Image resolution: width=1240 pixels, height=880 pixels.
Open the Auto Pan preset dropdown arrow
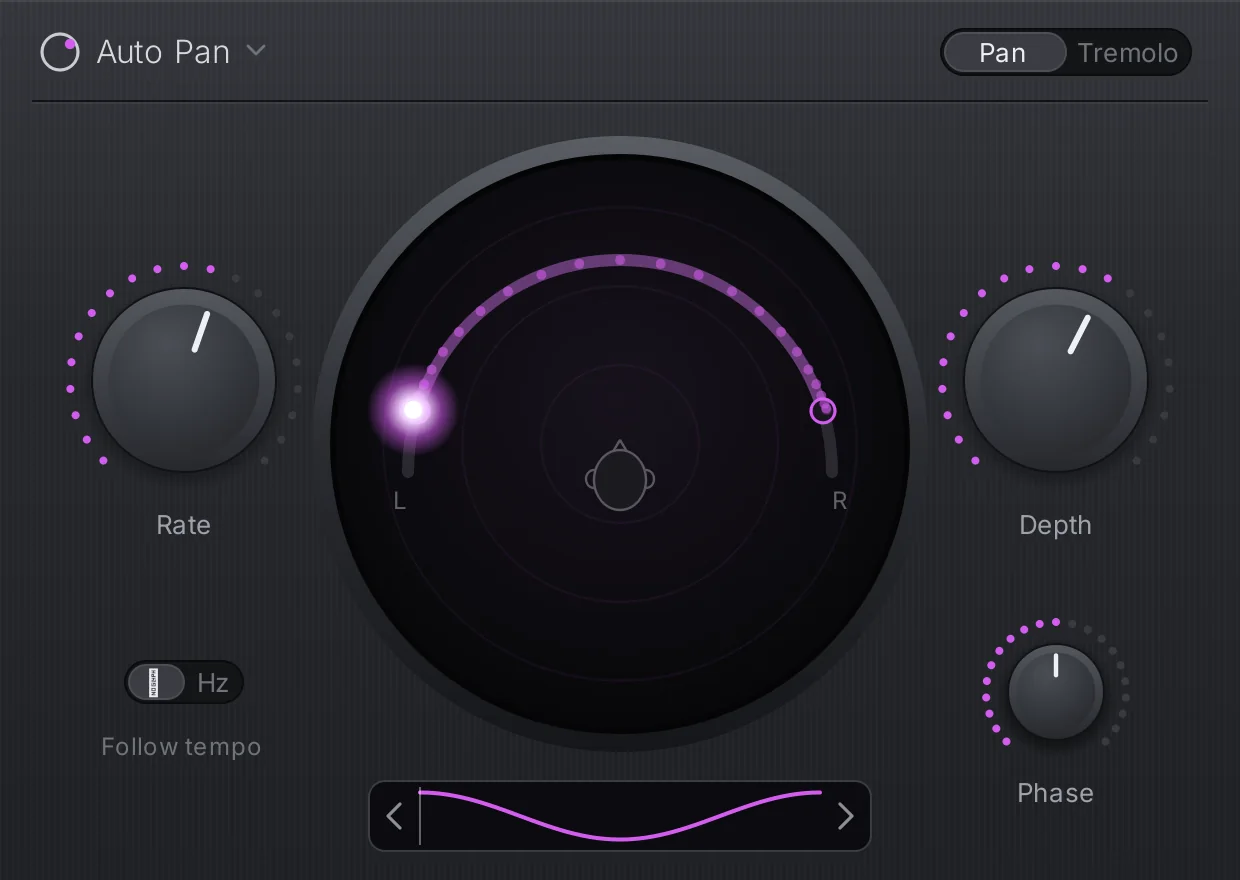point(256,50)
